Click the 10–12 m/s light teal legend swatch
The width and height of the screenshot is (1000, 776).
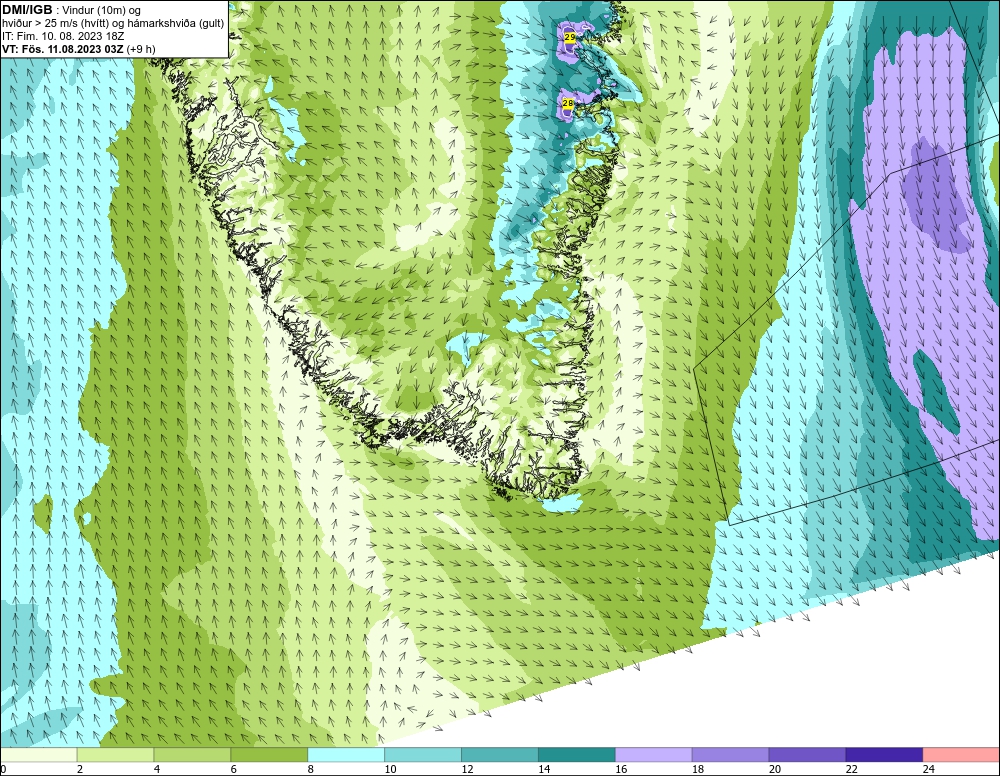[423, 755]
